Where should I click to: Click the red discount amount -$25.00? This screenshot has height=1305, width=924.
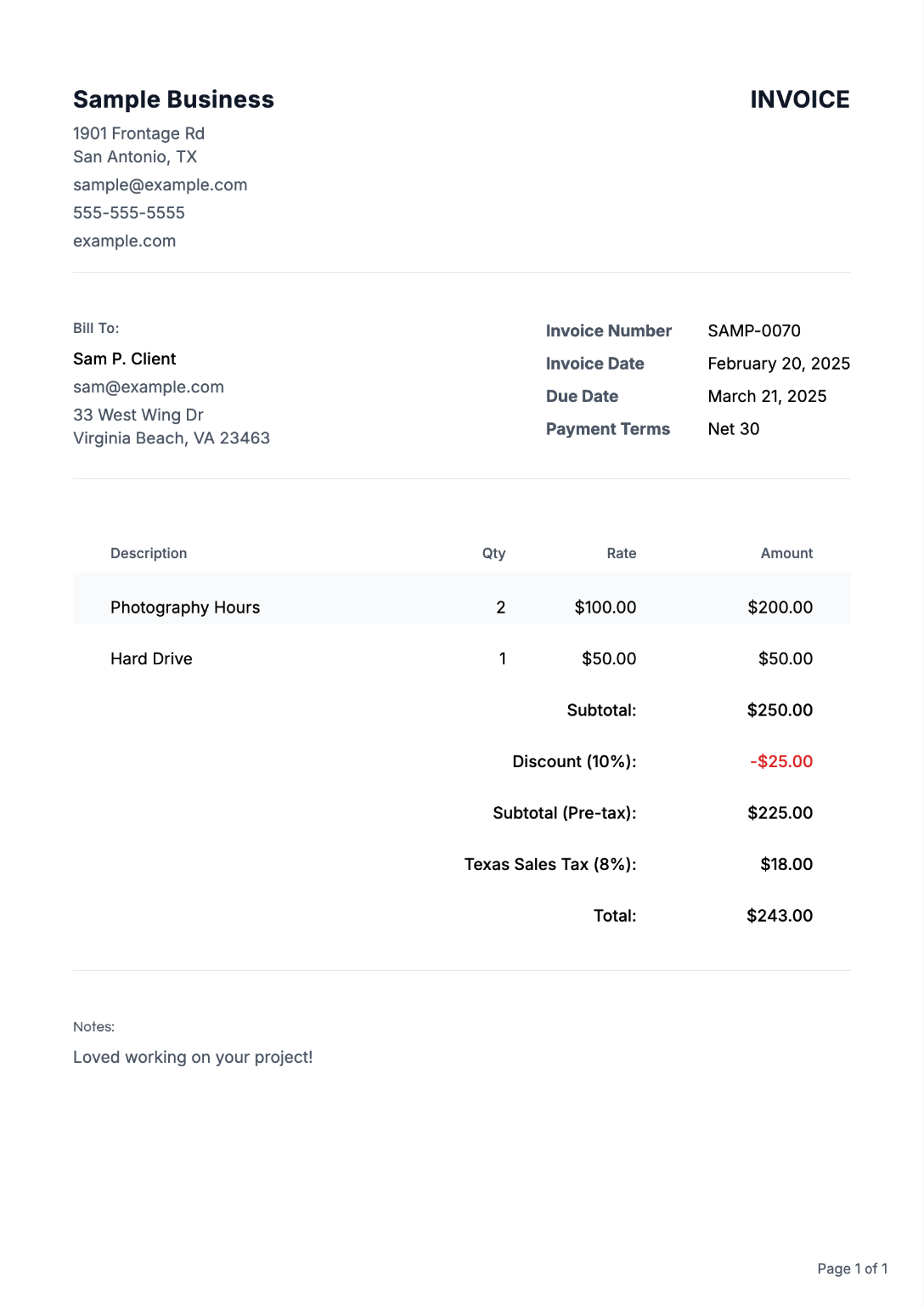click(x=780, y=762)
